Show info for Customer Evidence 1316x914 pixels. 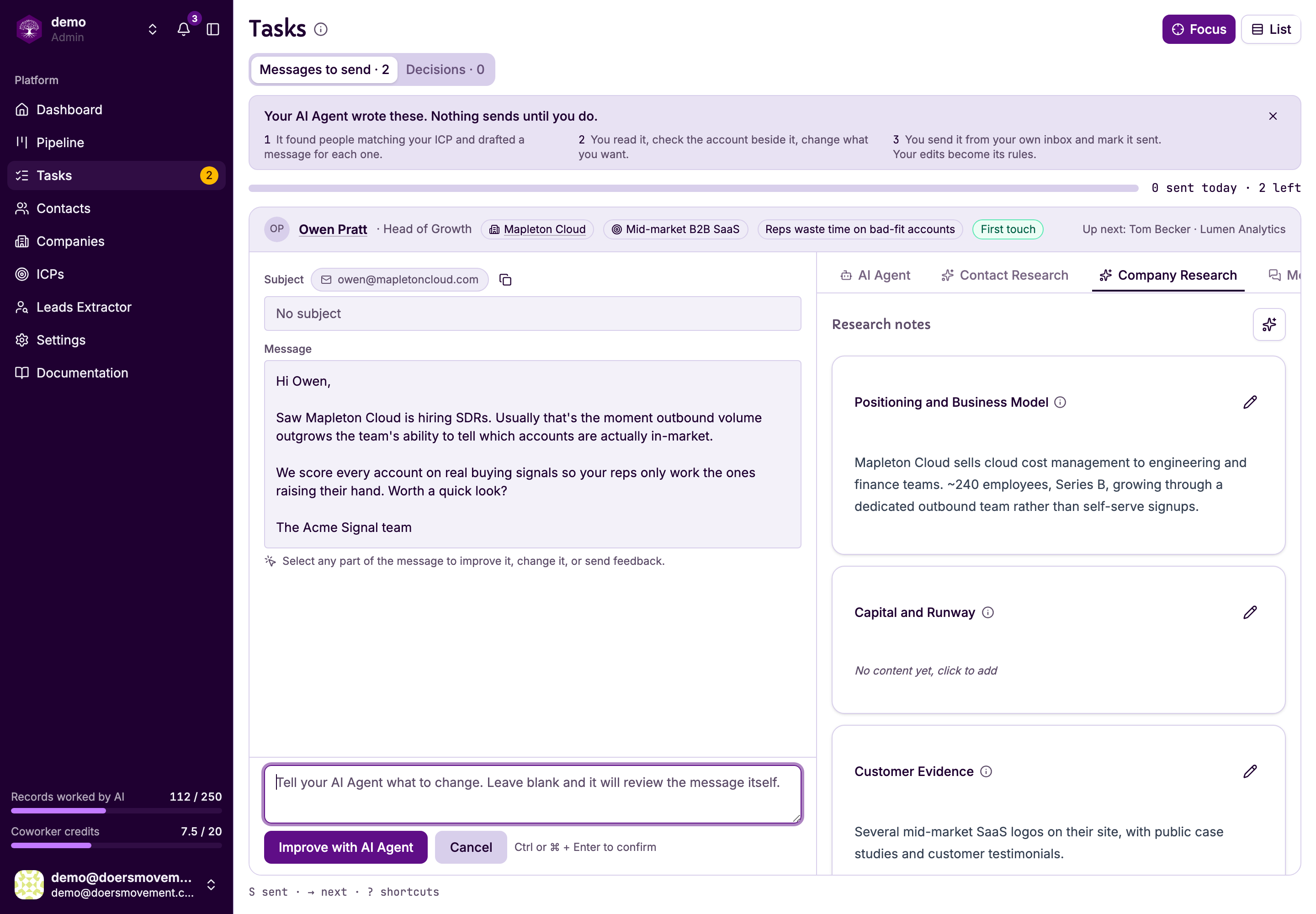click(986, 771)
